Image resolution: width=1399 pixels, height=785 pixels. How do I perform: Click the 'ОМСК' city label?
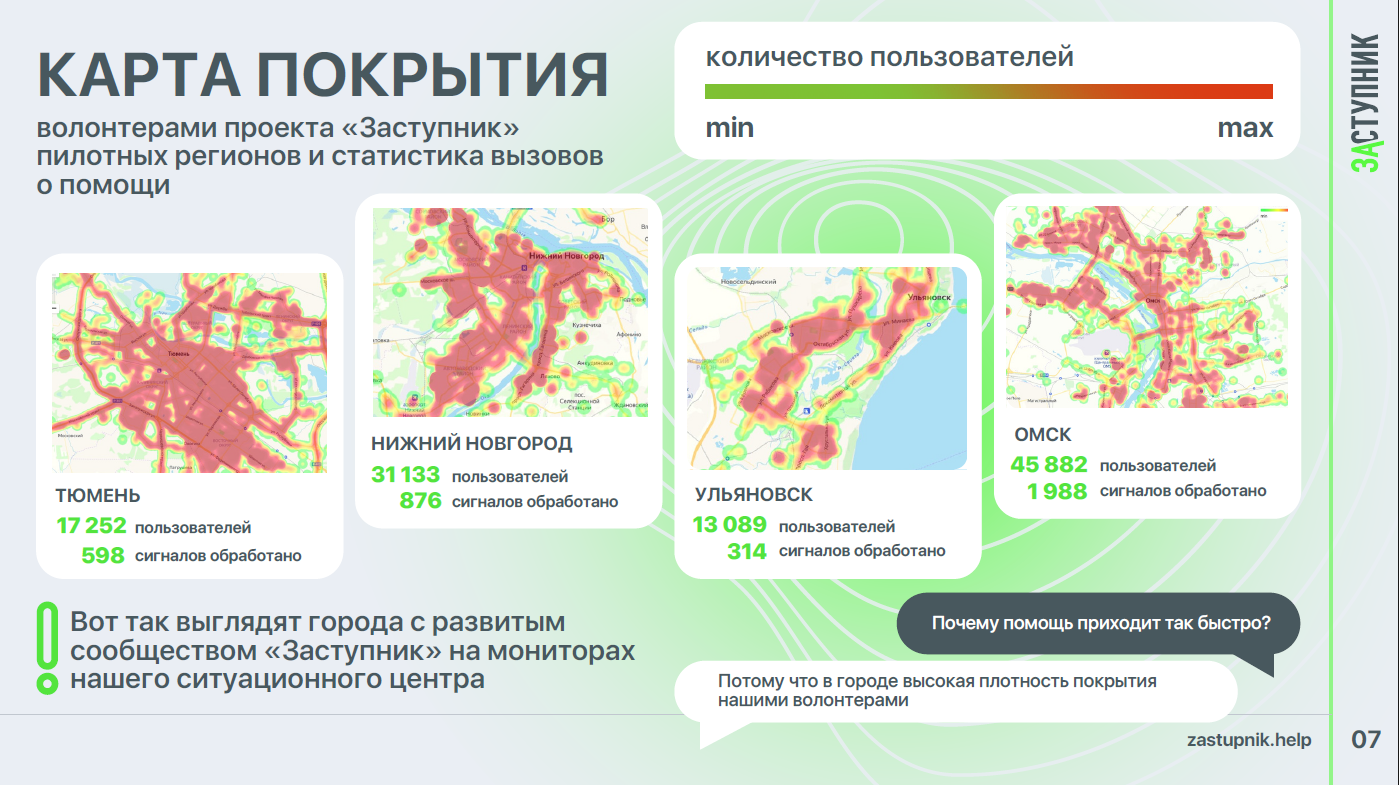pyautogui.click(x=1042, y=435)
